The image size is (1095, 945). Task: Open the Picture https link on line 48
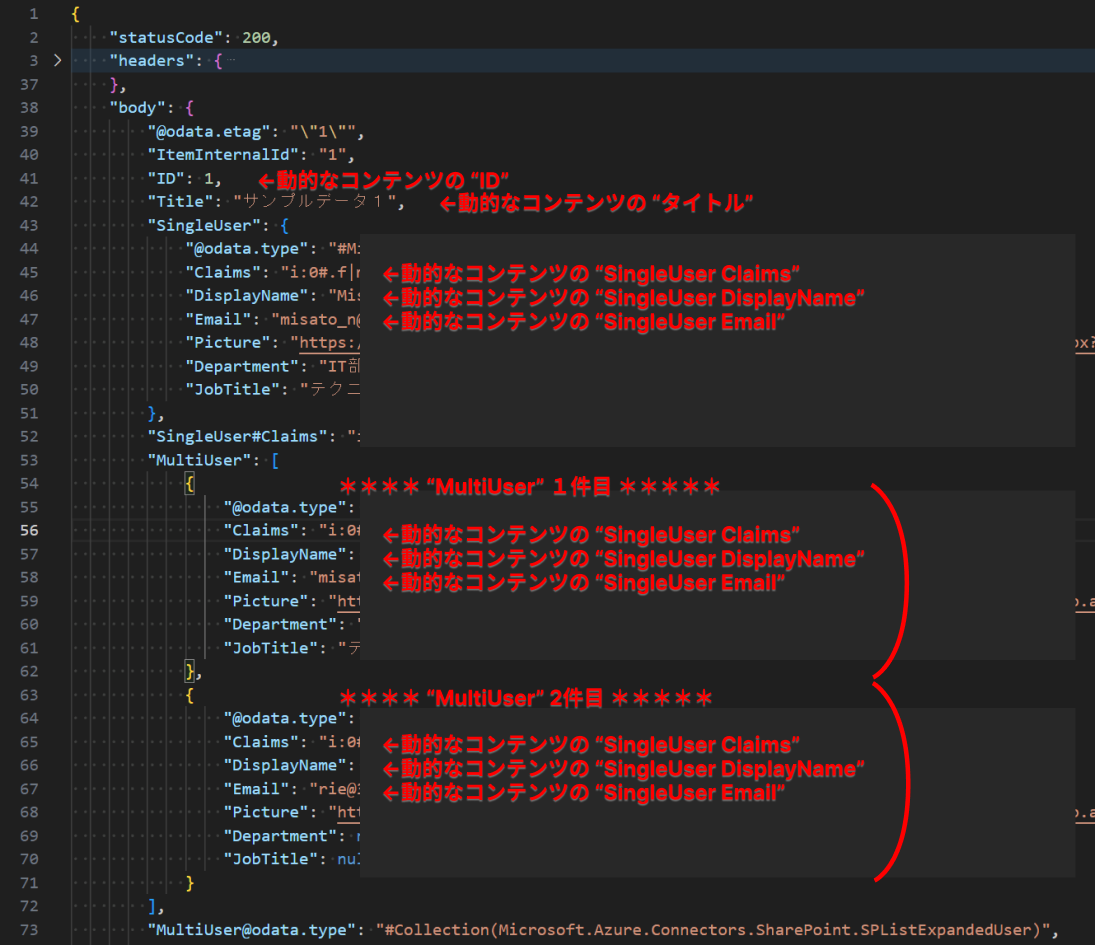tap(329, 343)
